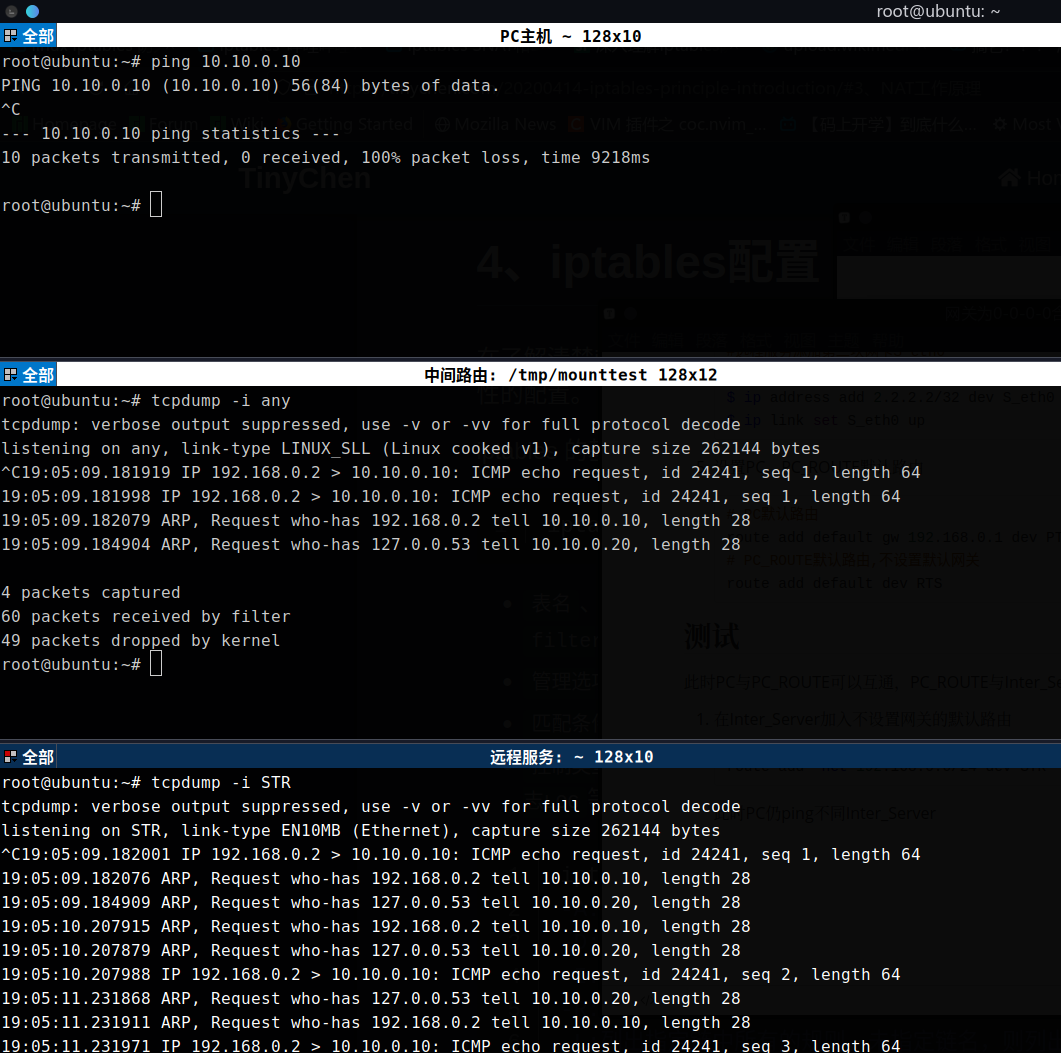Click the 'ping 10.10.0.10' command line
This screenshot has height=1053, width=1061.
click(225, 62)
